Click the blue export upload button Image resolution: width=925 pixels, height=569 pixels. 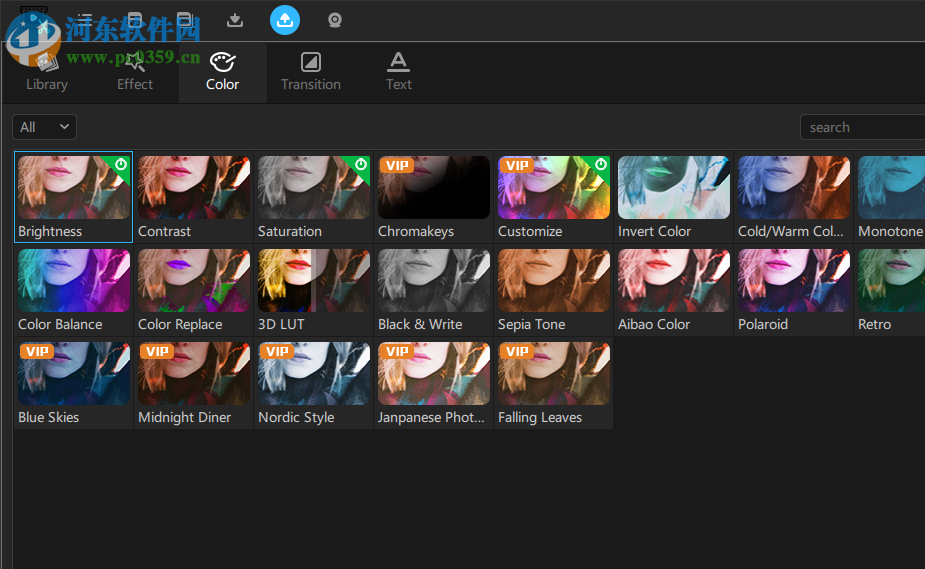coord(285,20)
